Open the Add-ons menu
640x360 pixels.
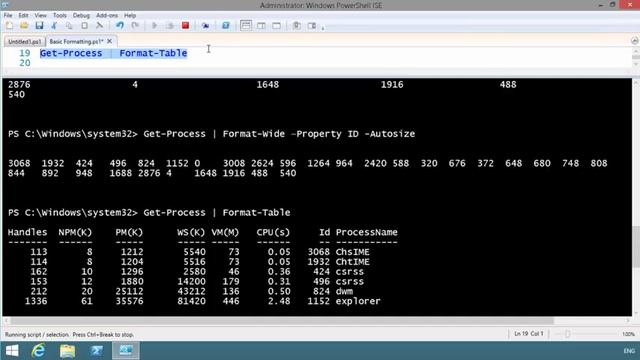tap(107, 16)
